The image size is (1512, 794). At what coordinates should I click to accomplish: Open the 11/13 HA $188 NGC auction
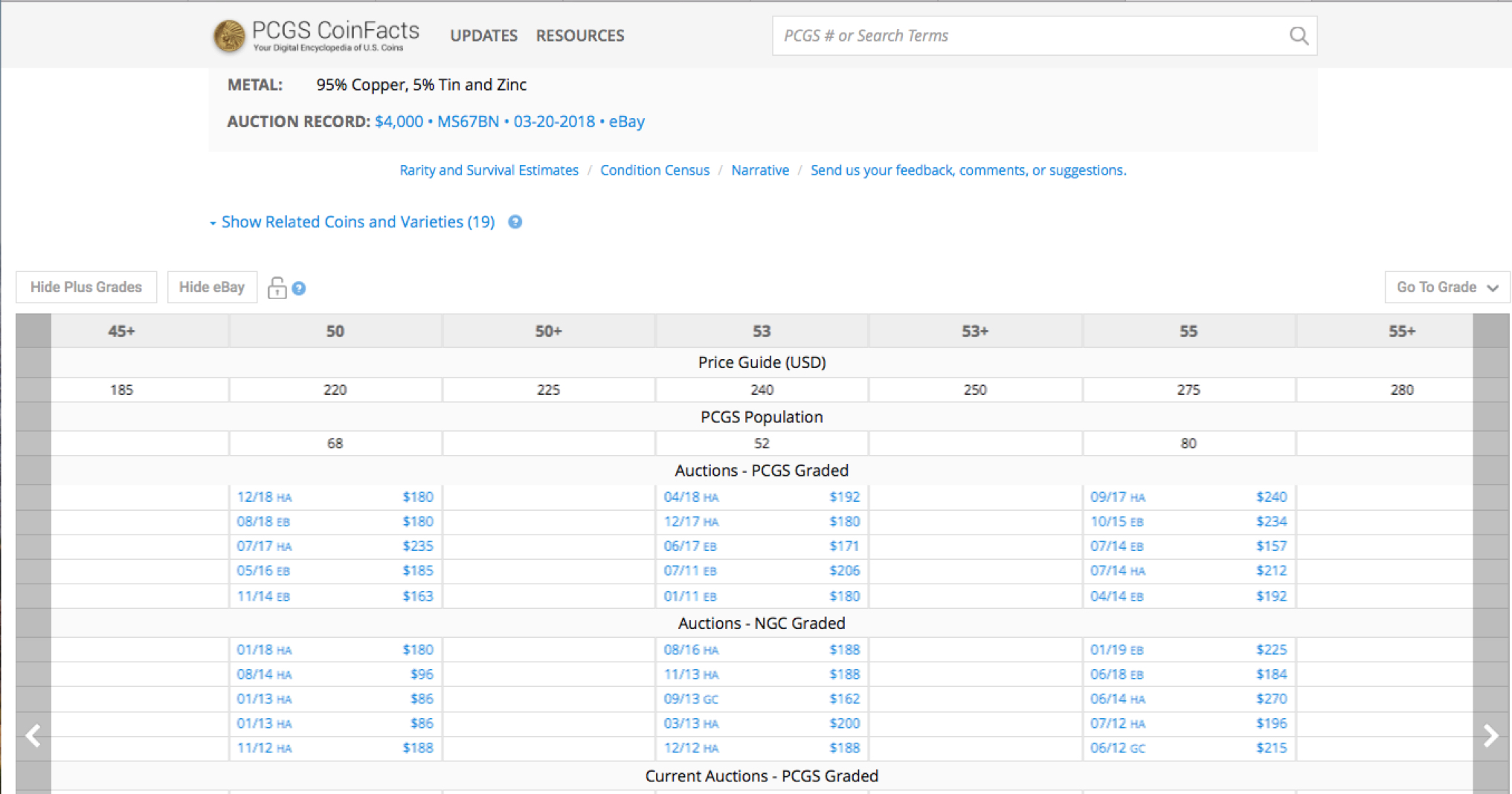(x=762, y=674)
